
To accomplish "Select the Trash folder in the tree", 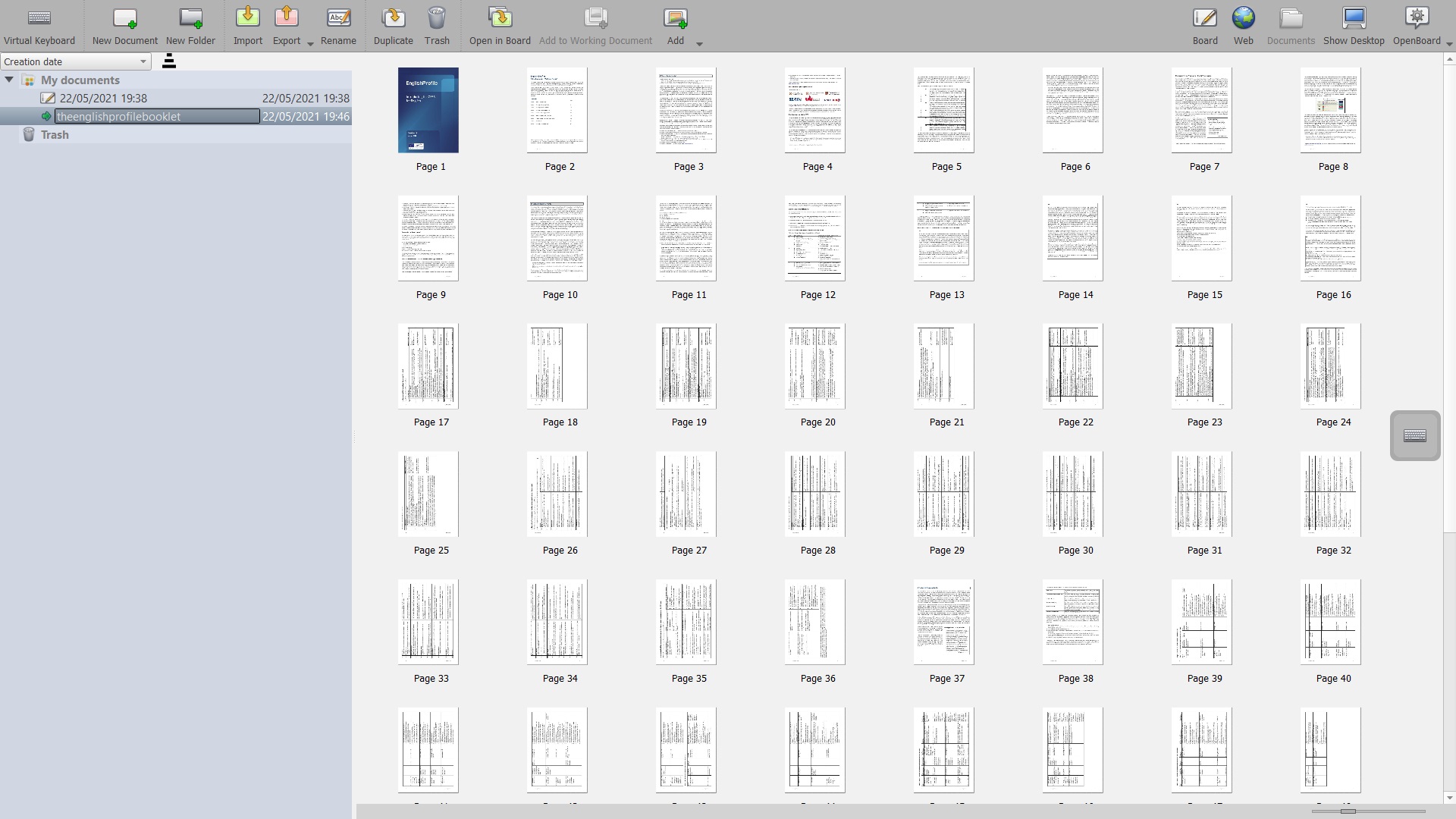I will [x=55, y=134].
